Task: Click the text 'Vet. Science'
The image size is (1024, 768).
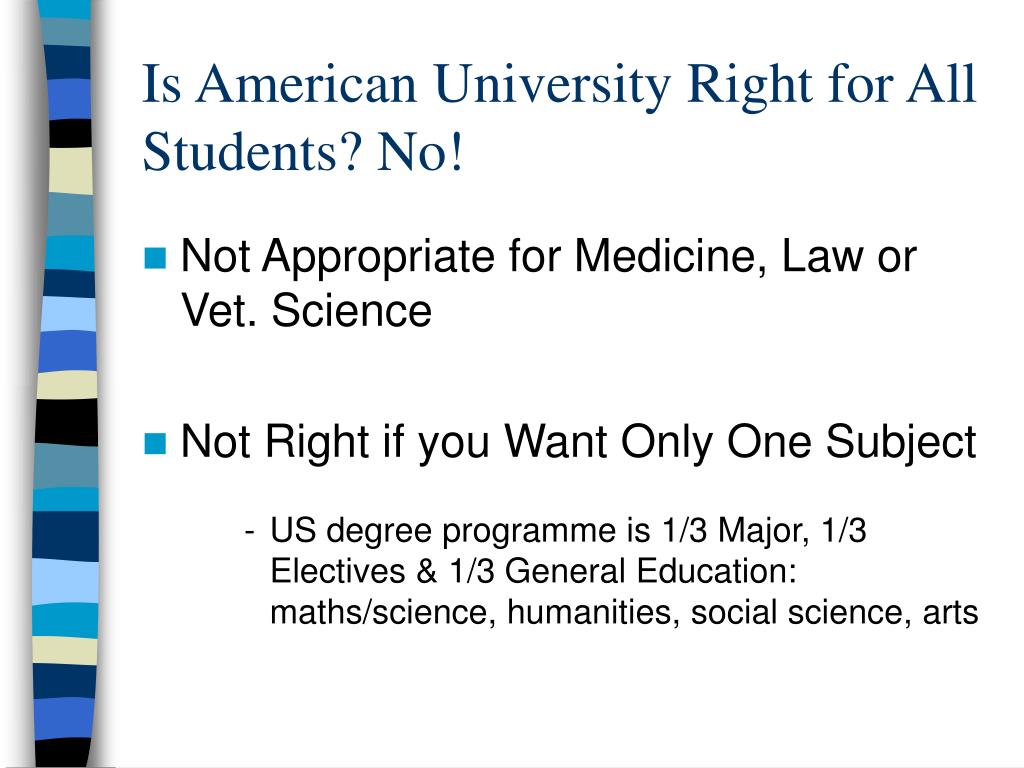Action: point(306,310)
